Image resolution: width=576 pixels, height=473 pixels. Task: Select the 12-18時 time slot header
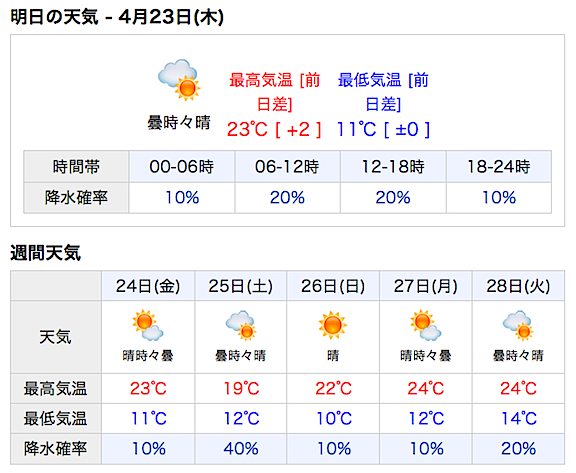click(393, 167)
